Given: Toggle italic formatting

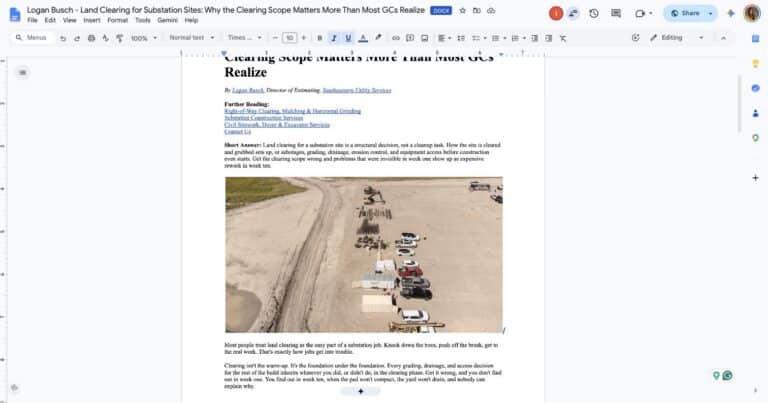Looking at the screenshot, I should 334,38.
